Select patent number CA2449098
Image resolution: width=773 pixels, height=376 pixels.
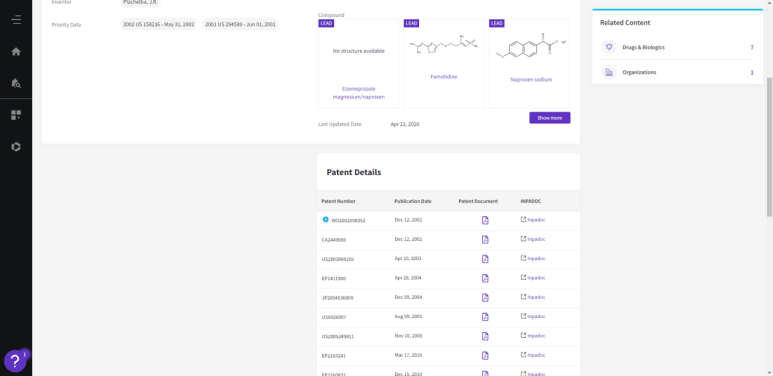click(x=333, y=239)
